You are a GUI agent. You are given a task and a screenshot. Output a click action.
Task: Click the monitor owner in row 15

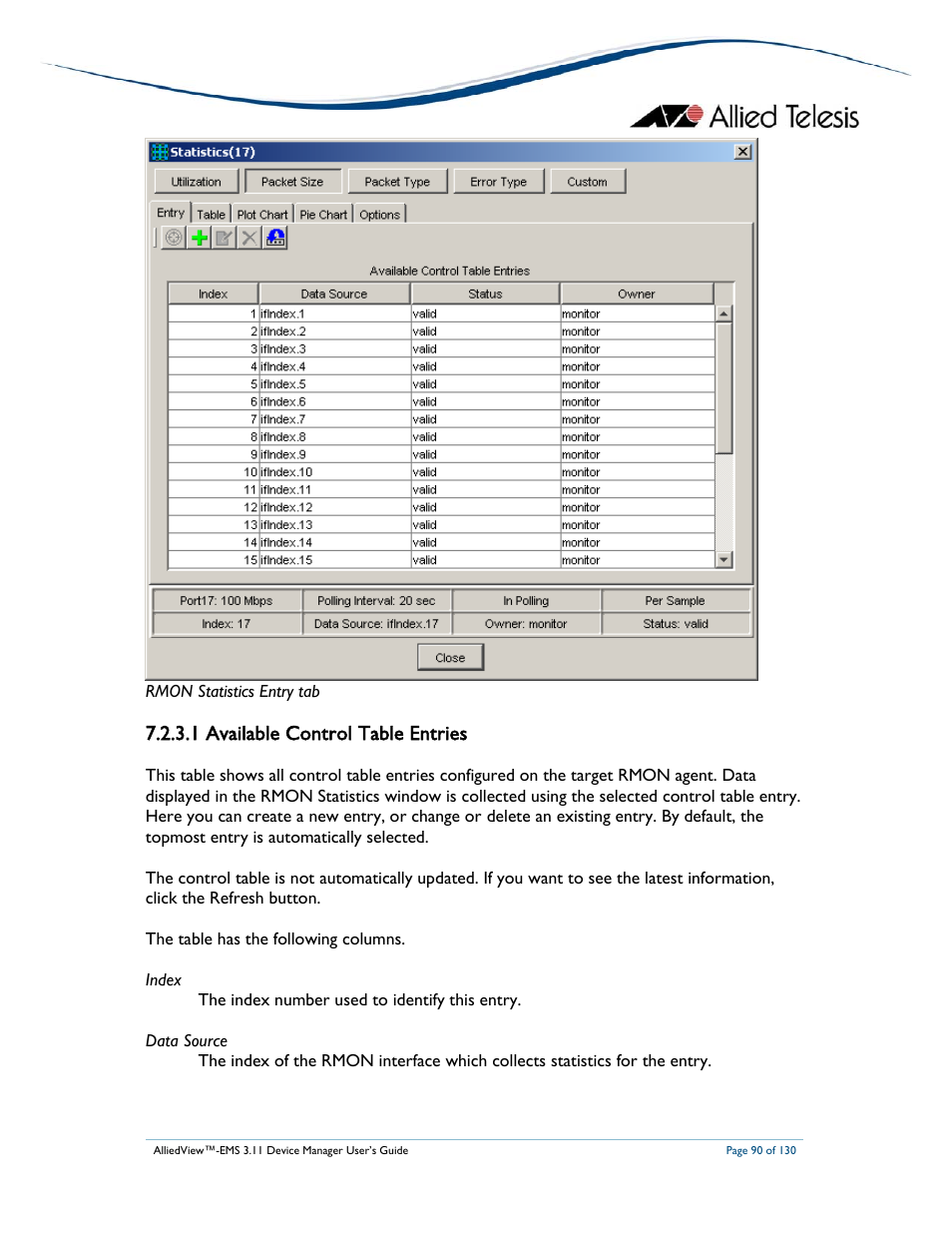pos(637,560)
